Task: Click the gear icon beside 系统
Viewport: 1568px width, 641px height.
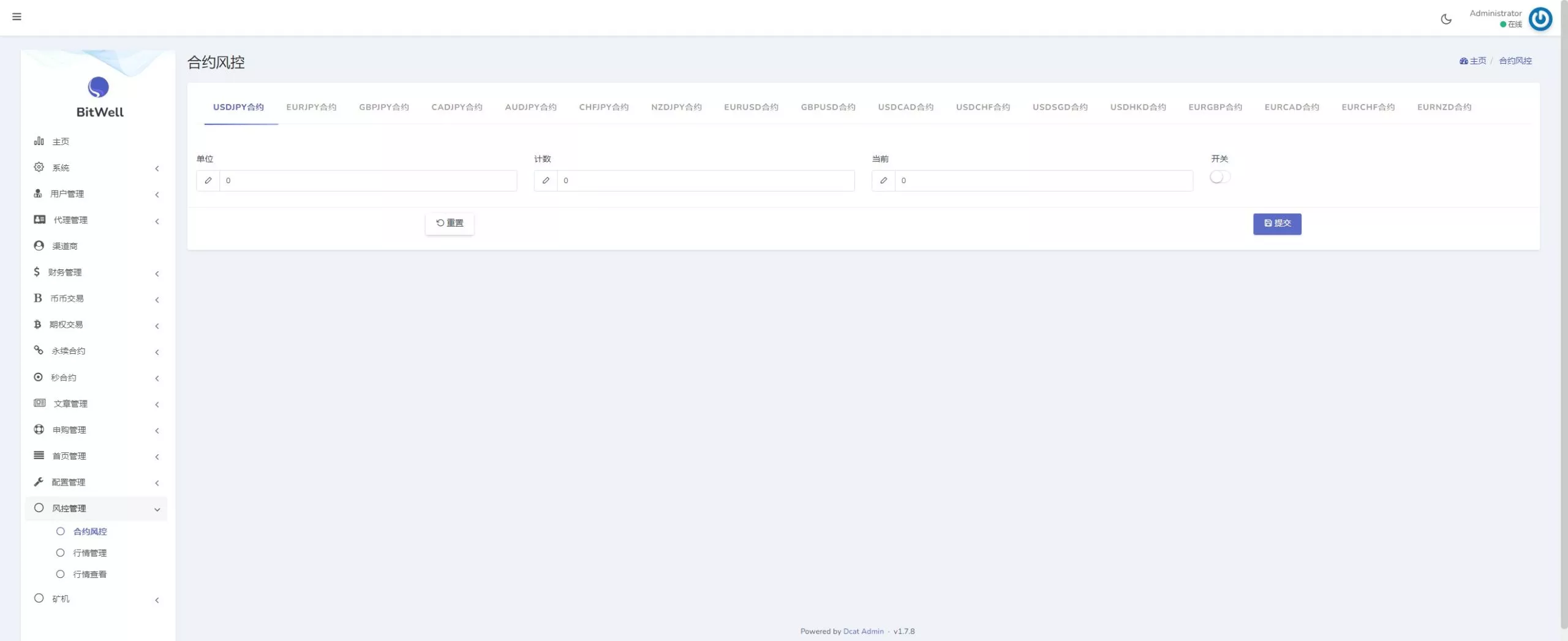Action: click(x=39, y=167)
